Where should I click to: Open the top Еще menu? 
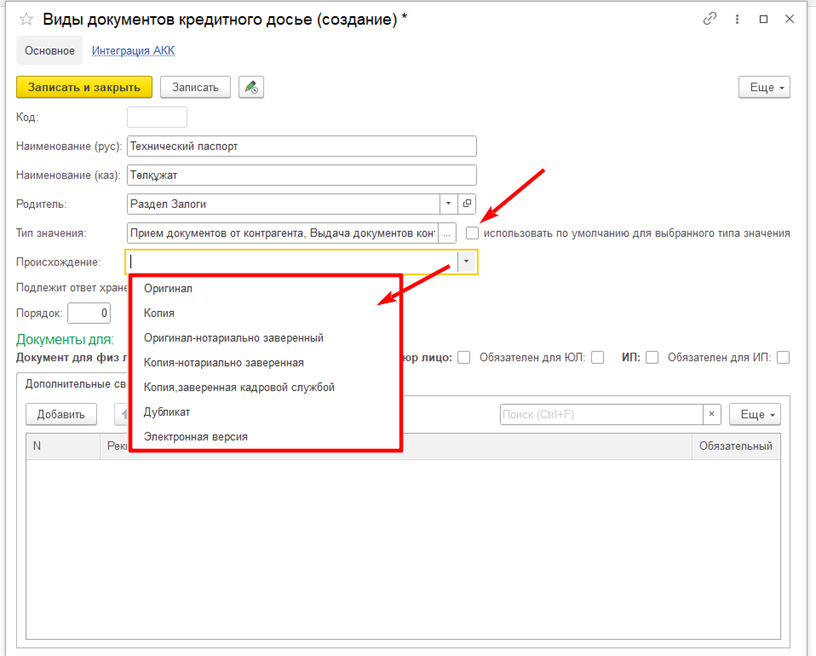(x=764, y=87)
